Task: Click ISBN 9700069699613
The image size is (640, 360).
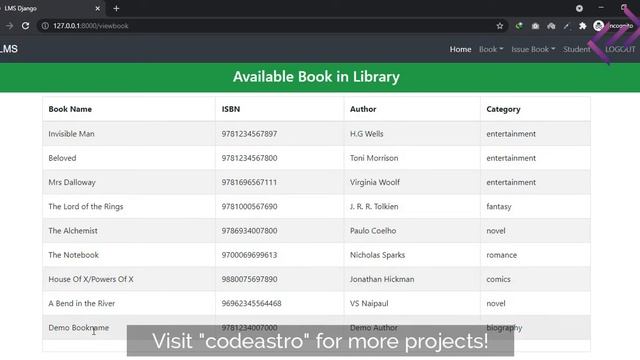Action: (249, 255)
